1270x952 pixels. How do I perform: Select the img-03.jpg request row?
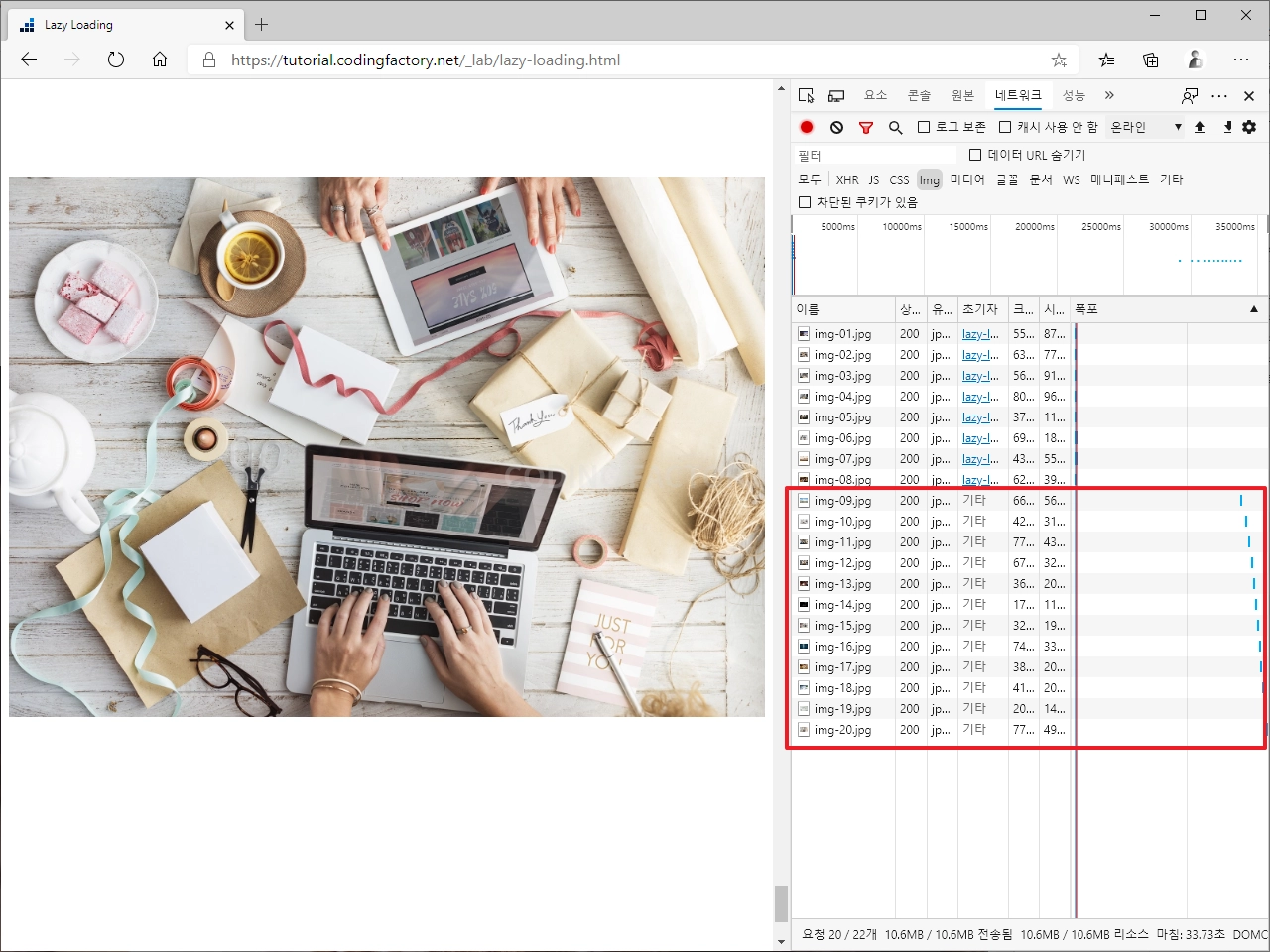coord(1030,376)
